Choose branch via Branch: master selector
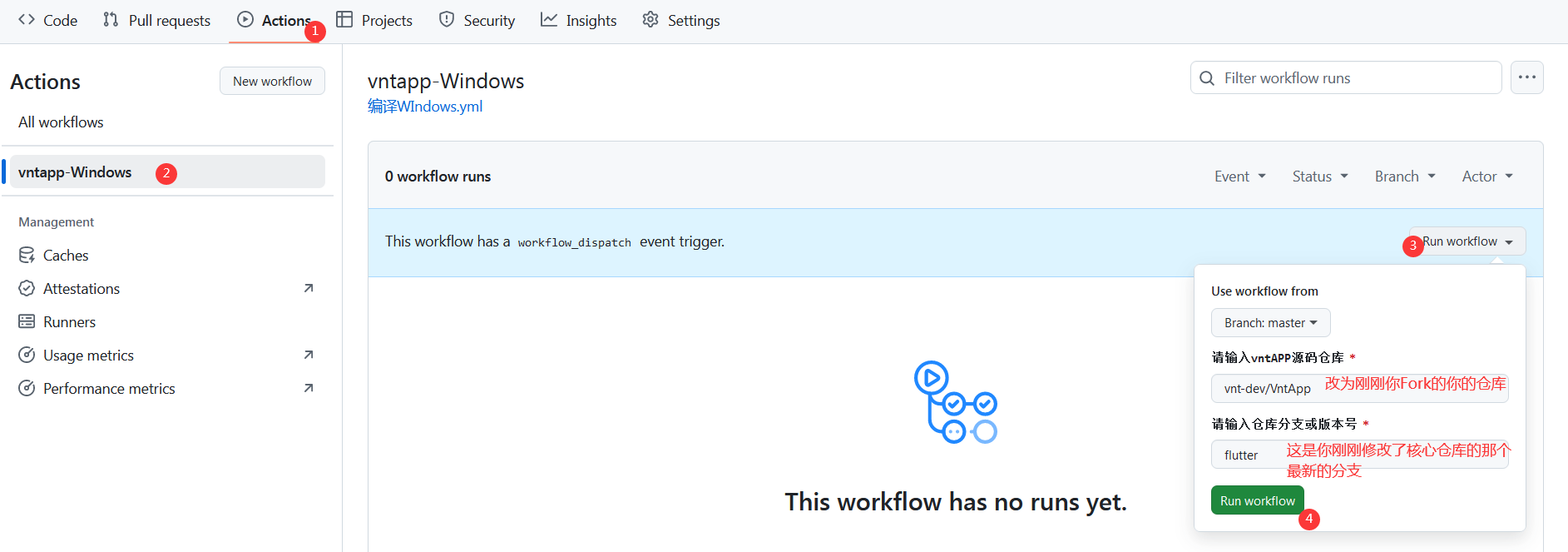 click(x=1271, y=323)
